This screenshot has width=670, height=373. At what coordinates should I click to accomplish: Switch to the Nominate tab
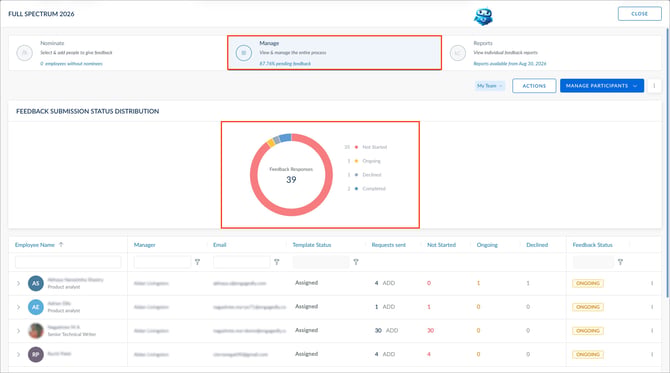118,53
